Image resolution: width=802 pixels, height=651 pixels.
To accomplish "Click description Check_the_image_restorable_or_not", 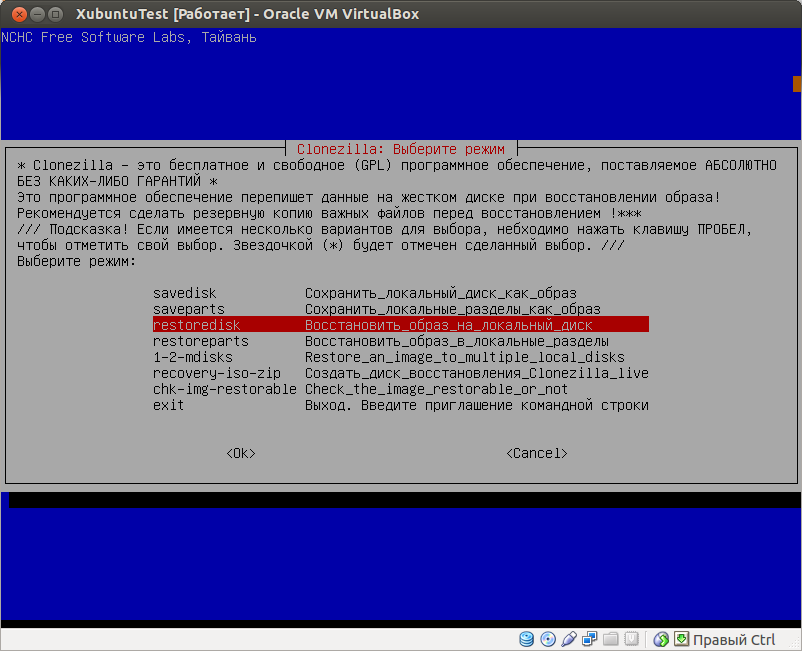I will click(436, 389).
